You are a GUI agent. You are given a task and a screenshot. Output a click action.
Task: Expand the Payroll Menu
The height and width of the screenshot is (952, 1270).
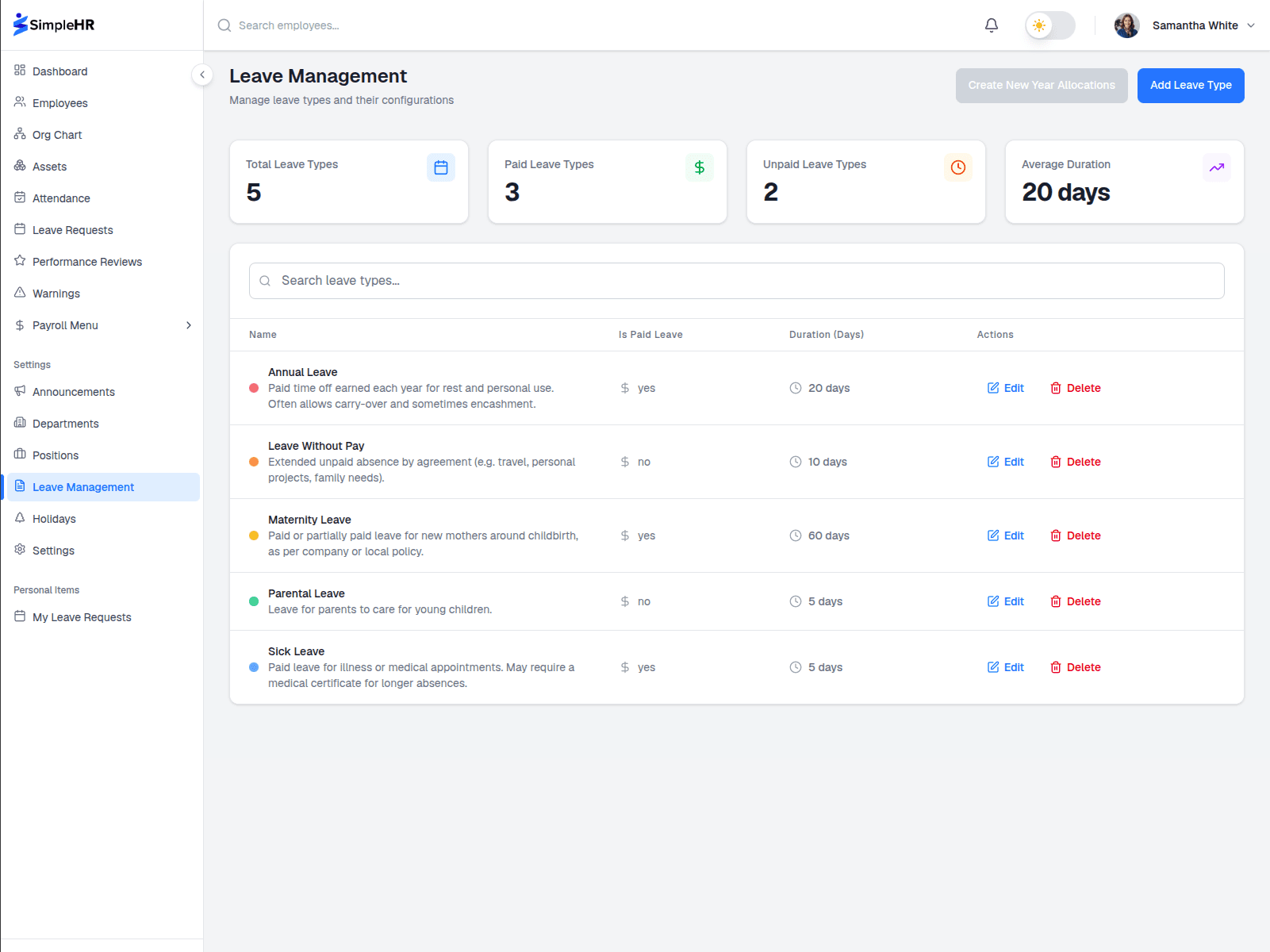pyautogui.click(x=65, y=324)
